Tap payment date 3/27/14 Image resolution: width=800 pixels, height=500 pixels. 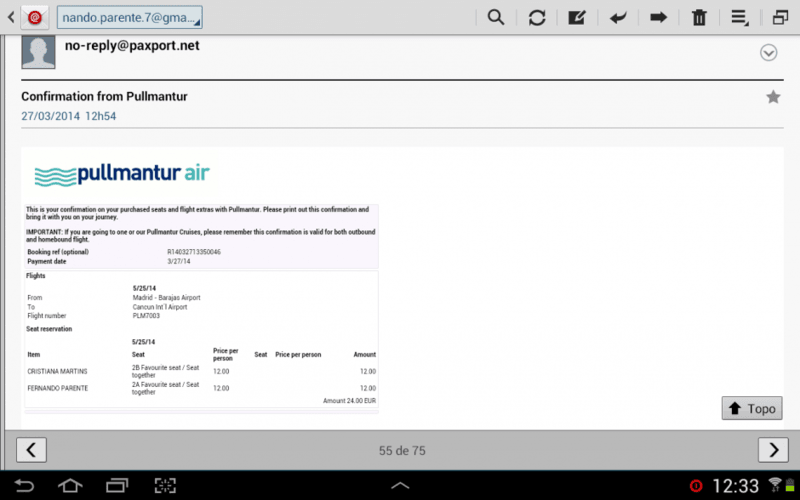pos(179,261)
